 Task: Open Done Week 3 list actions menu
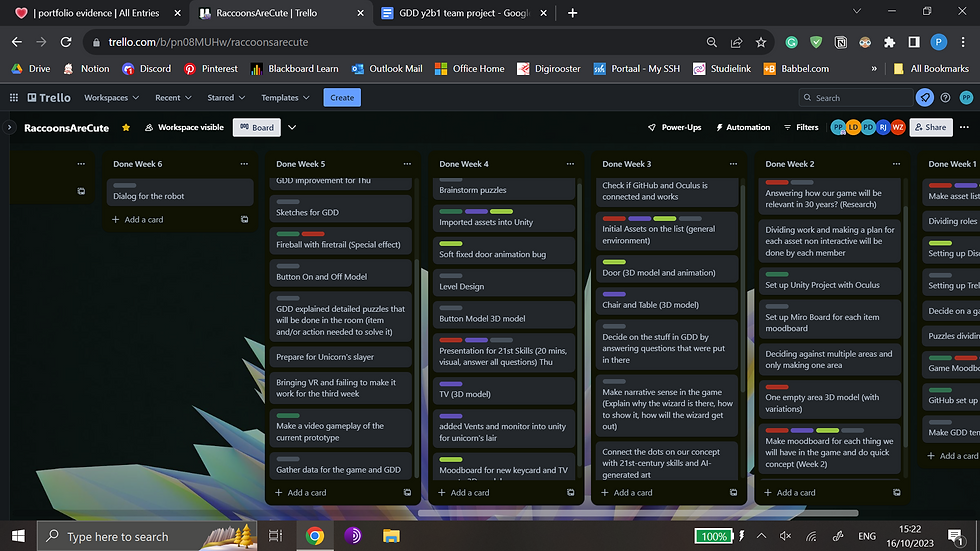coord(733,164)
